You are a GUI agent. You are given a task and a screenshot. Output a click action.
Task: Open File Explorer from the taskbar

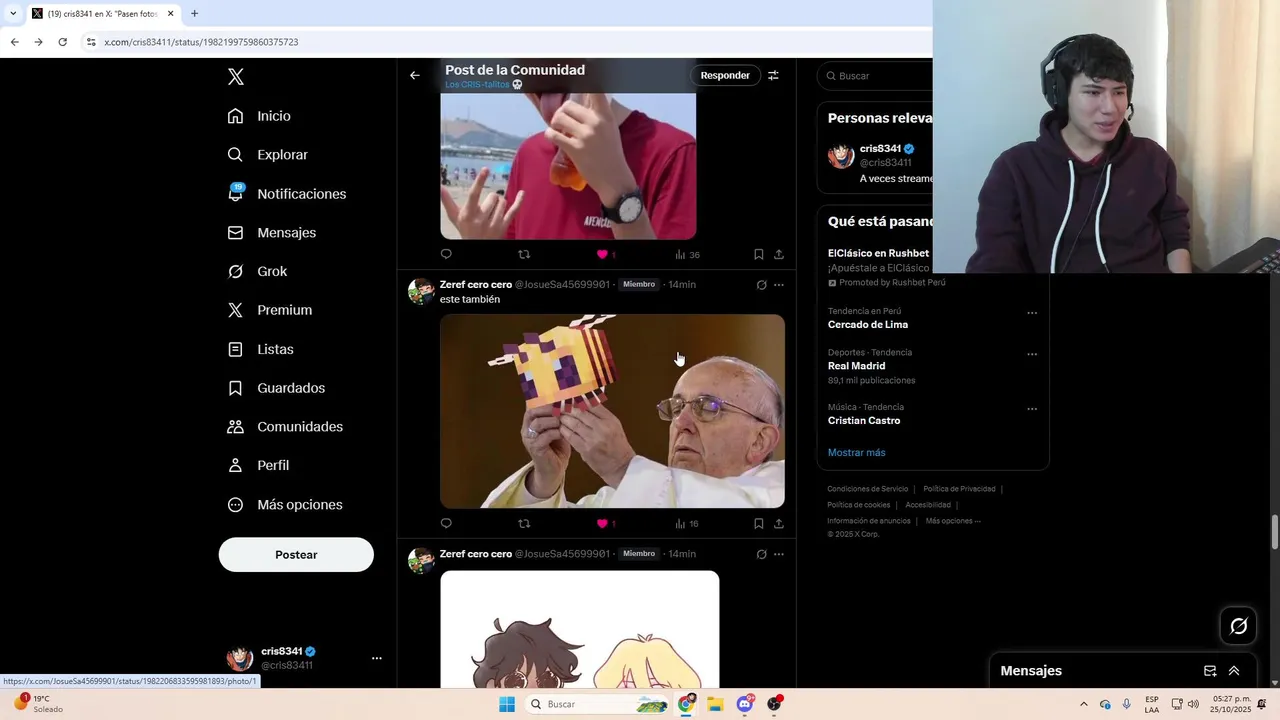[715, 704]
